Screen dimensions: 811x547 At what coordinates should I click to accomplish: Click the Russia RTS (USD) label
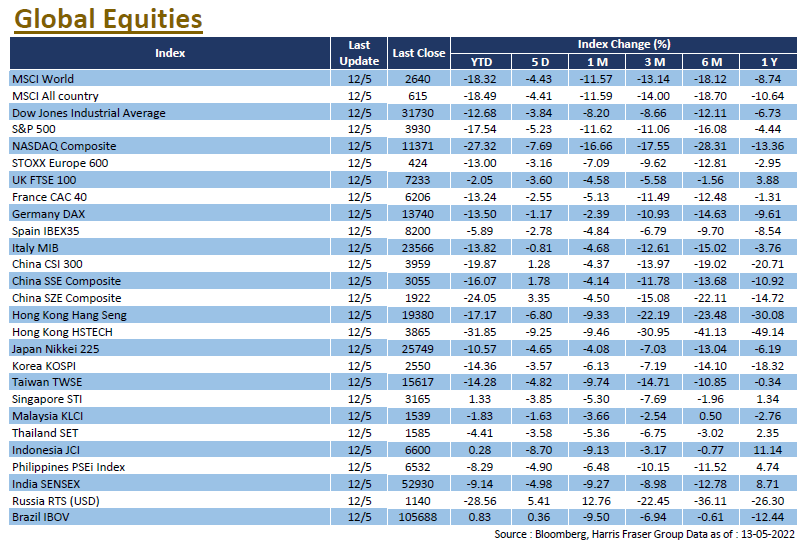56,501
